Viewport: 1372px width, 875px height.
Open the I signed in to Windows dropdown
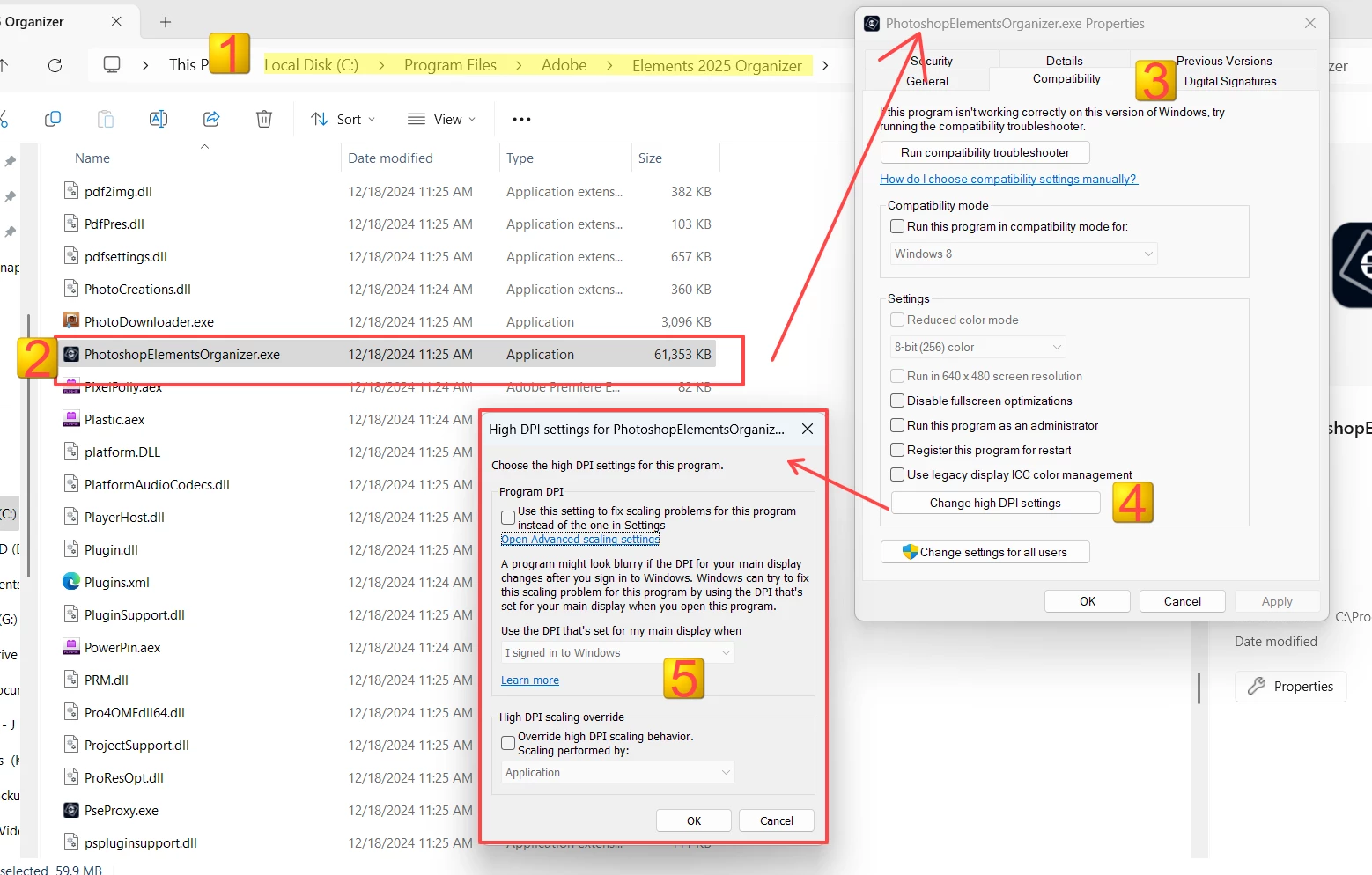(x=617, y=652)
